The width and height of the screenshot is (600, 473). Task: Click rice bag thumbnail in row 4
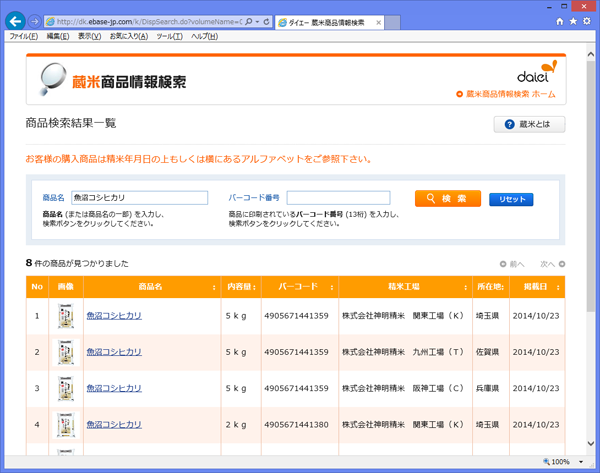[x=66, y=425]
